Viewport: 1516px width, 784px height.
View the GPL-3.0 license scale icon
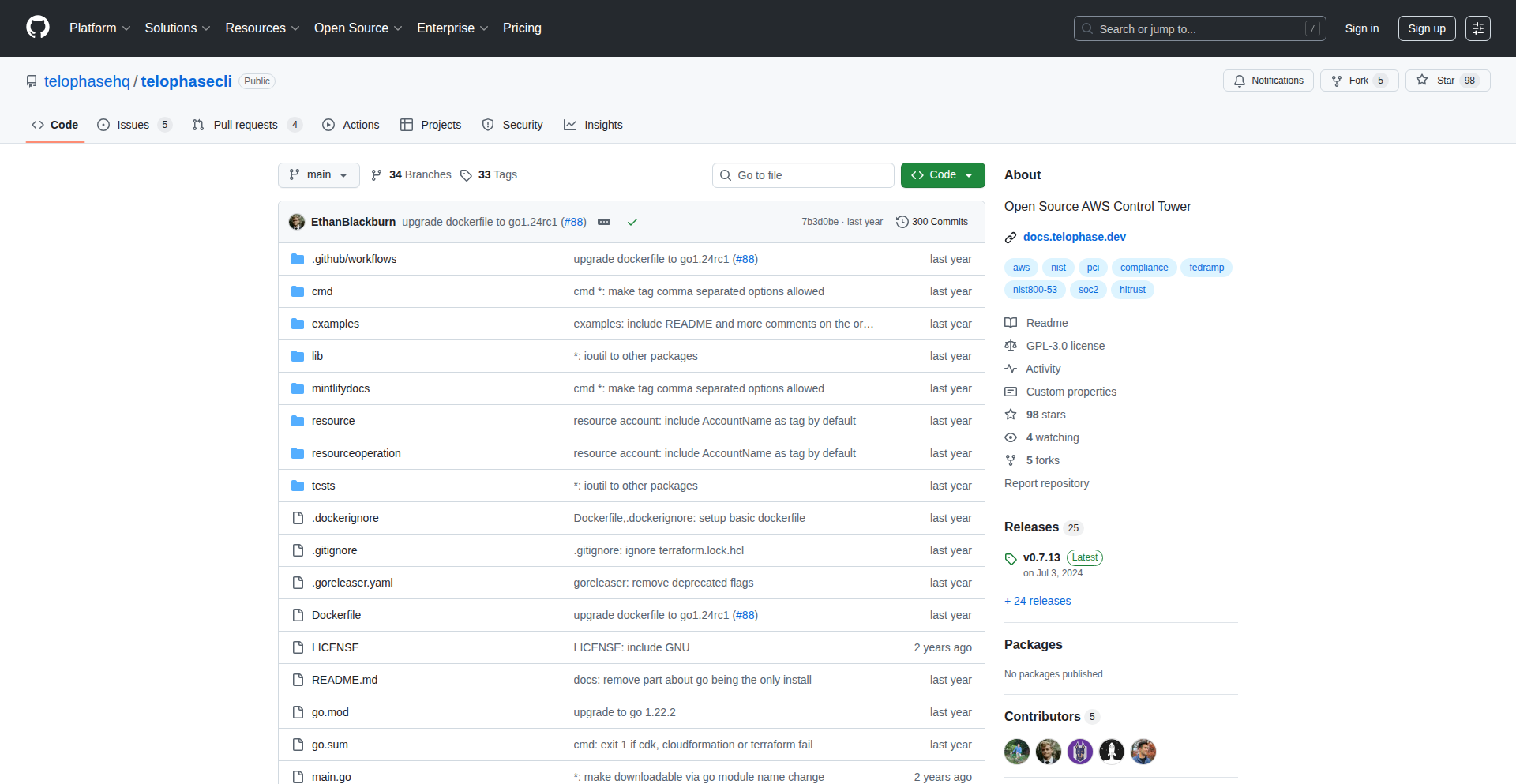point(1011,346)
